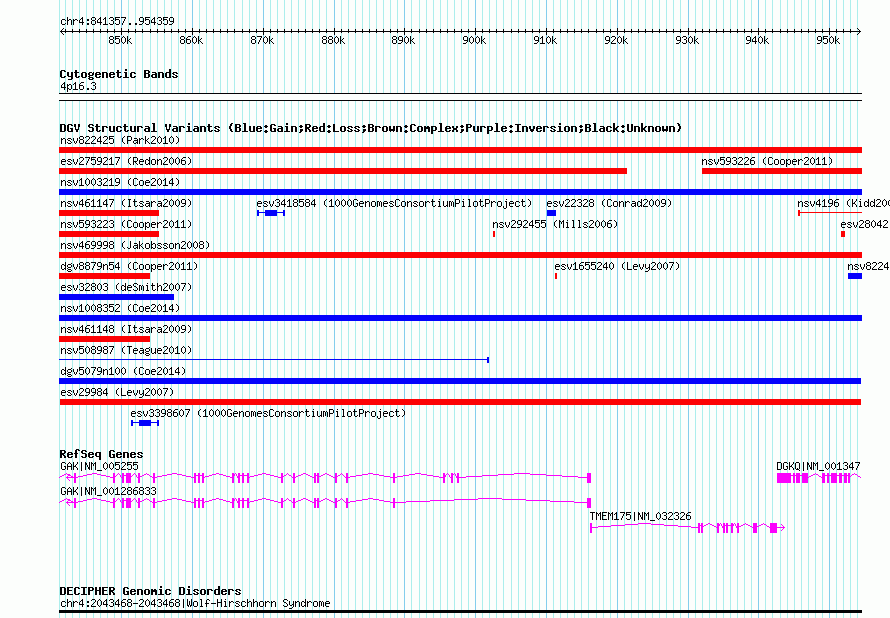Click the nsv8224 blue marker at the right edge

(855, 276)
